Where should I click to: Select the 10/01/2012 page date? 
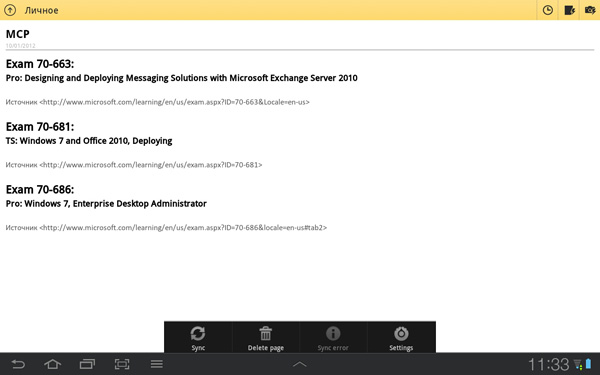20,46
